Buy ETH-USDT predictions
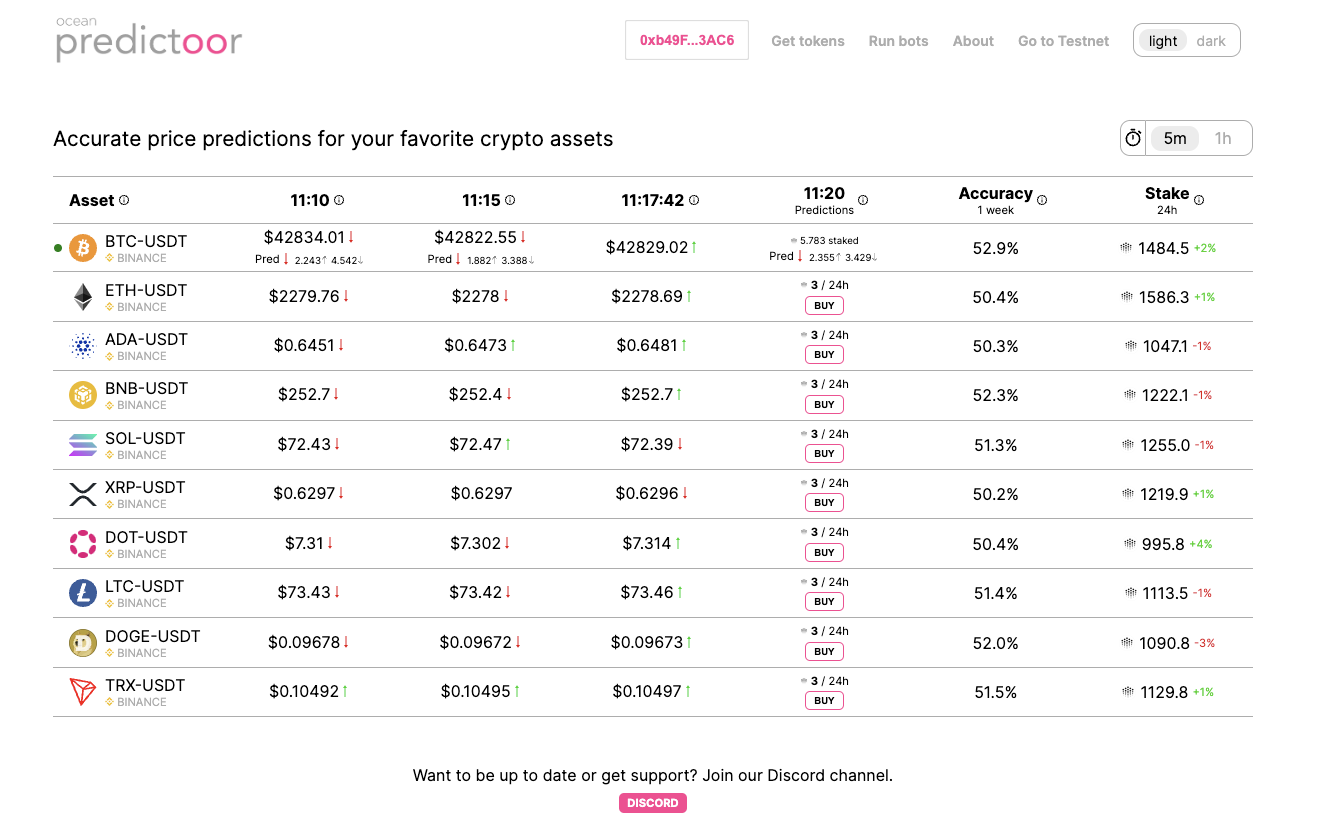Image resolution: width=1329 pixels, height=821 pixels. [x=824, y=305]
